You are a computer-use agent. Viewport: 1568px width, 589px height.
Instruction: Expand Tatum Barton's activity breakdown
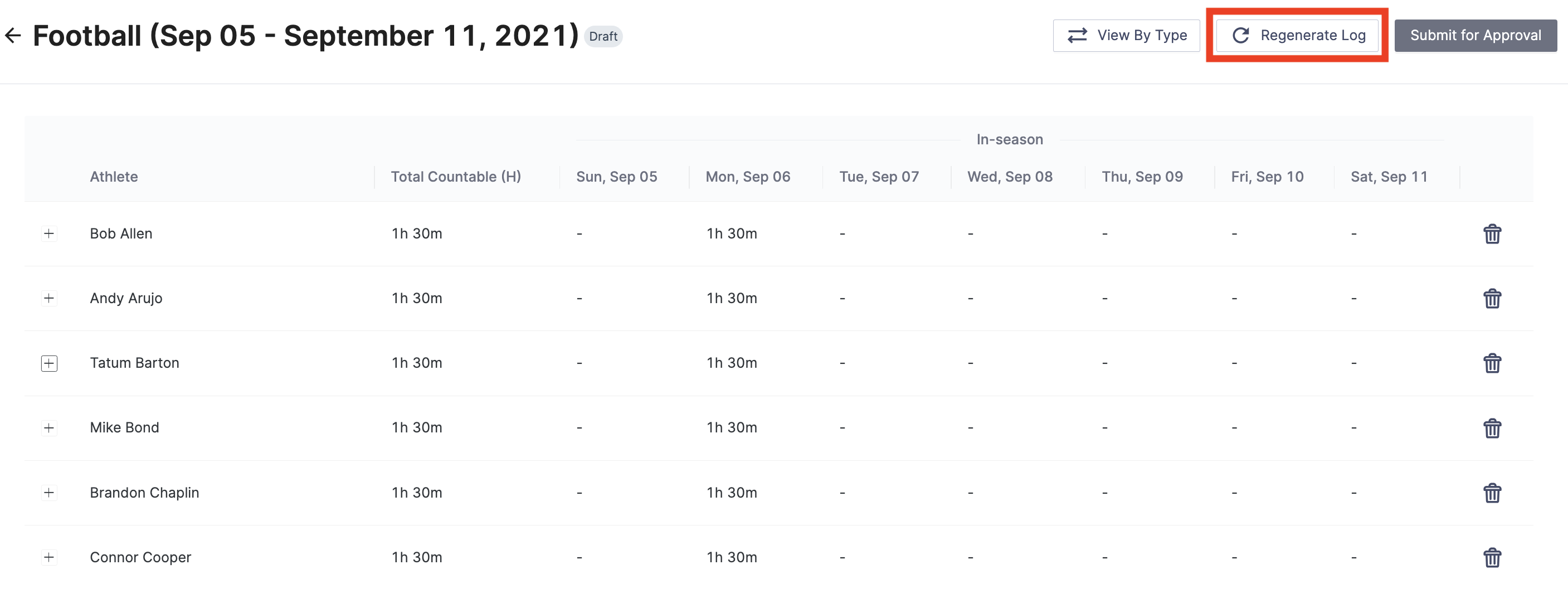49,363
